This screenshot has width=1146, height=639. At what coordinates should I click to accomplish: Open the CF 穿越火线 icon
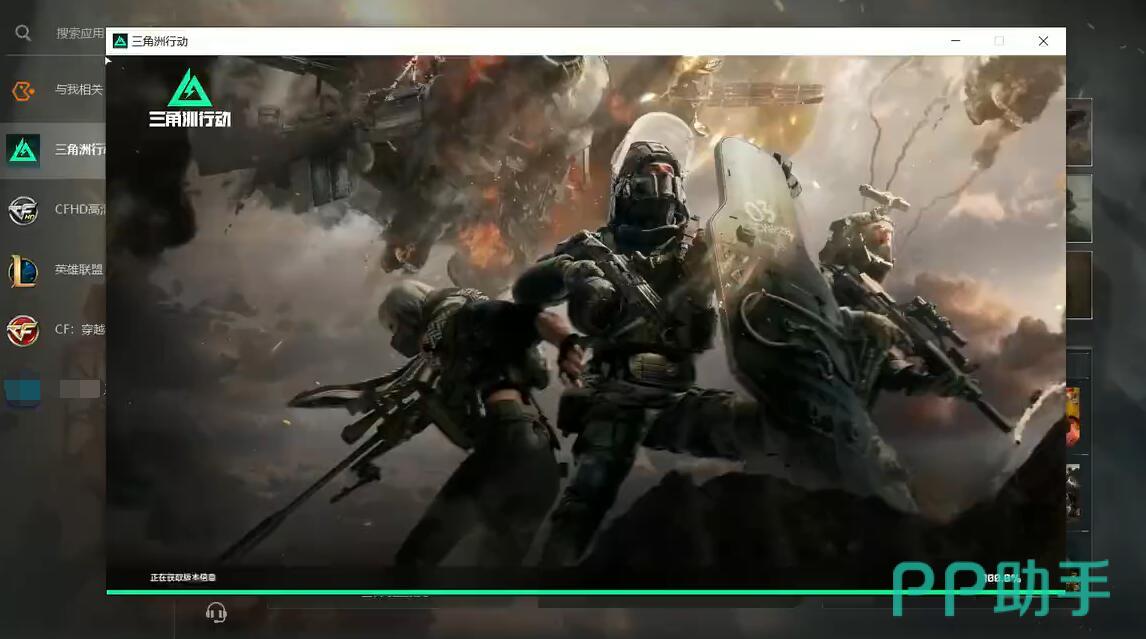pos(23,330)
